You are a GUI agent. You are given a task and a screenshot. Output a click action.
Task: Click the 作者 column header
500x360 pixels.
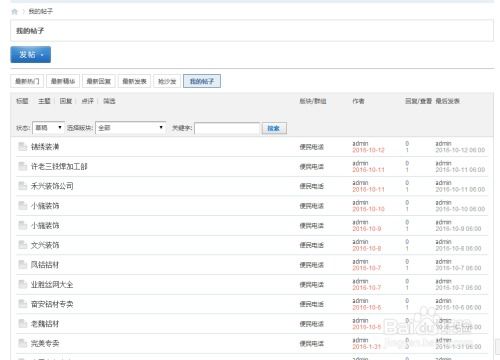point(358,101)
